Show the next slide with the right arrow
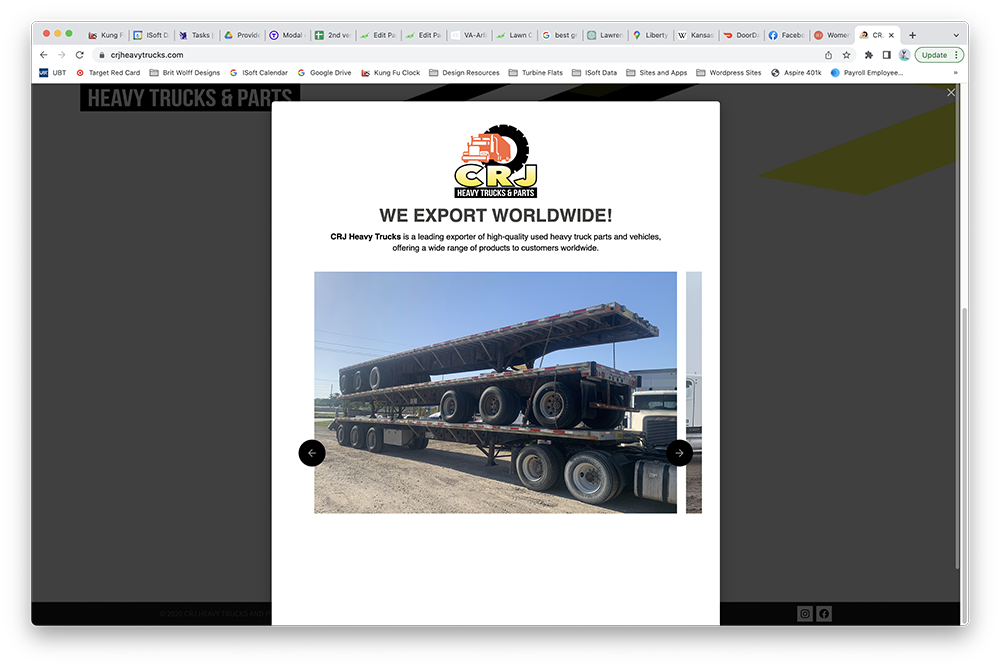1000x667 pixels. 679,453
